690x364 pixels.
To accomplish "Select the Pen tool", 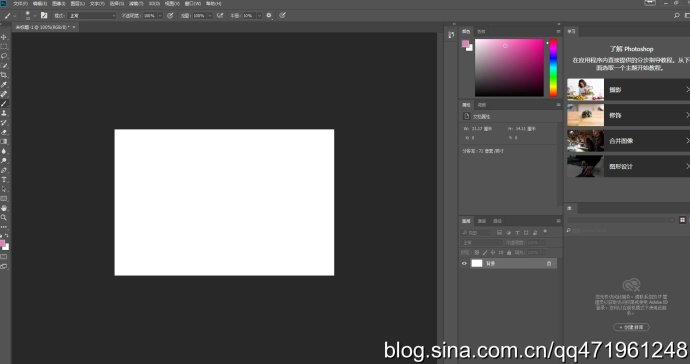I will point(4,170).
